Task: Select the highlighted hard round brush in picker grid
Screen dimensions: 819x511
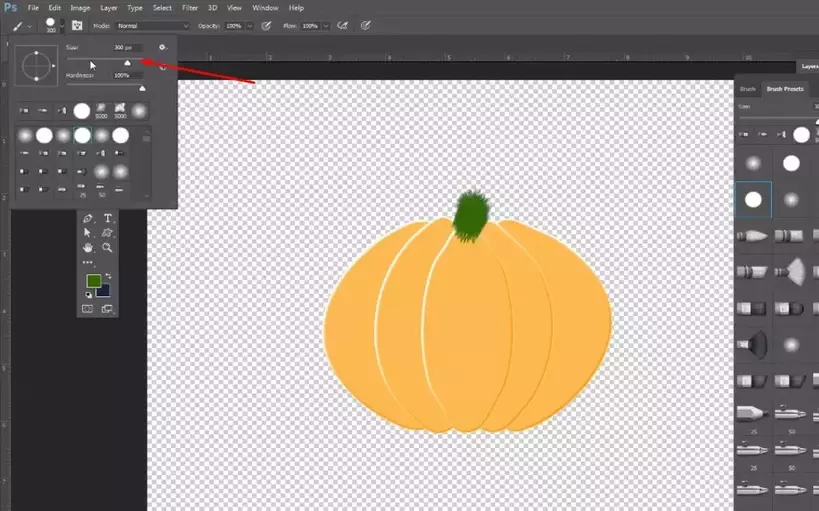Action: coord(82,135)
